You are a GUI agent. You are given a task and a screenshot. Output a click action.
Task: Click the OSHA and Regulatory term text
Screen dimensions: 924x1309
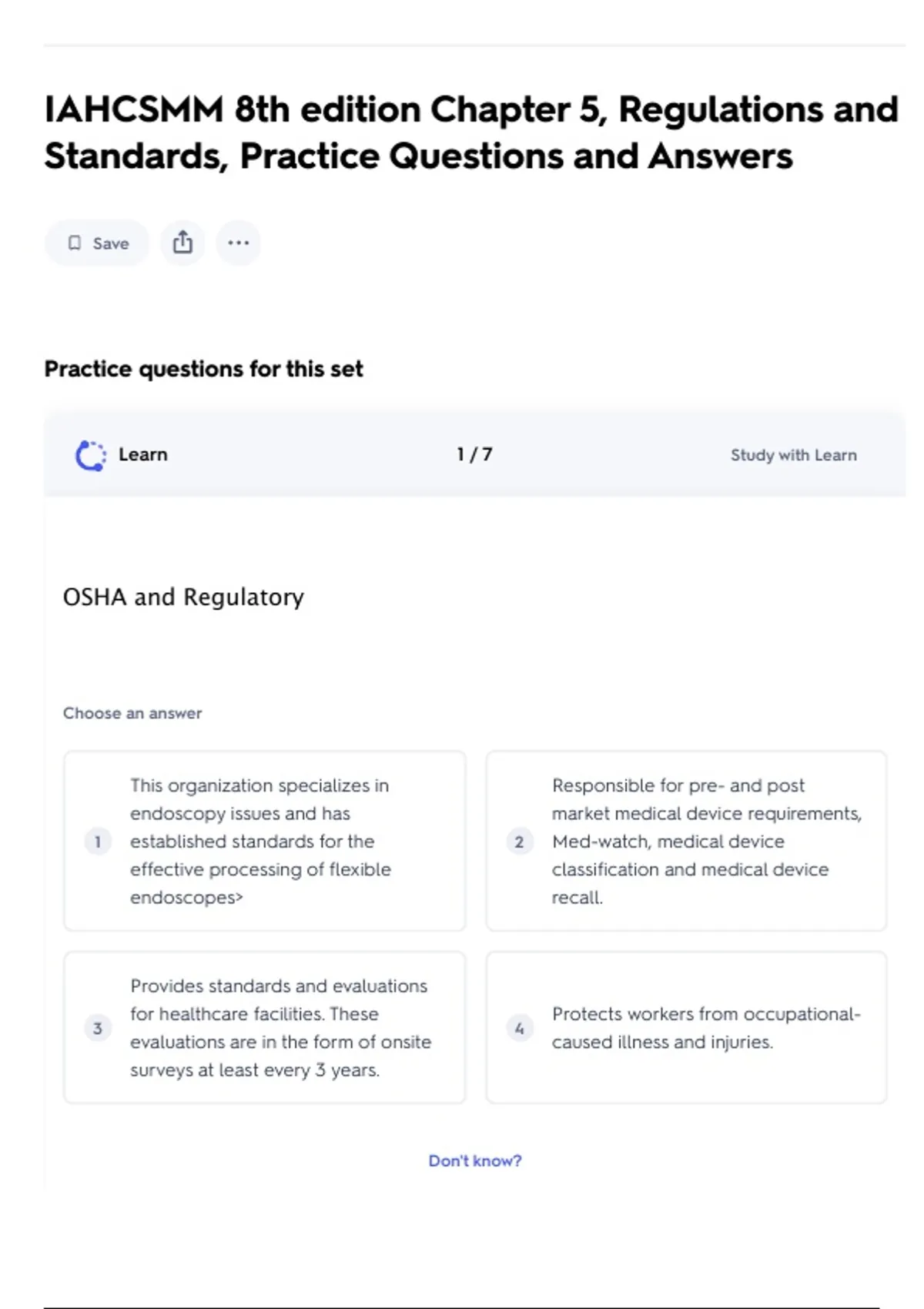[x=183, y=597]
